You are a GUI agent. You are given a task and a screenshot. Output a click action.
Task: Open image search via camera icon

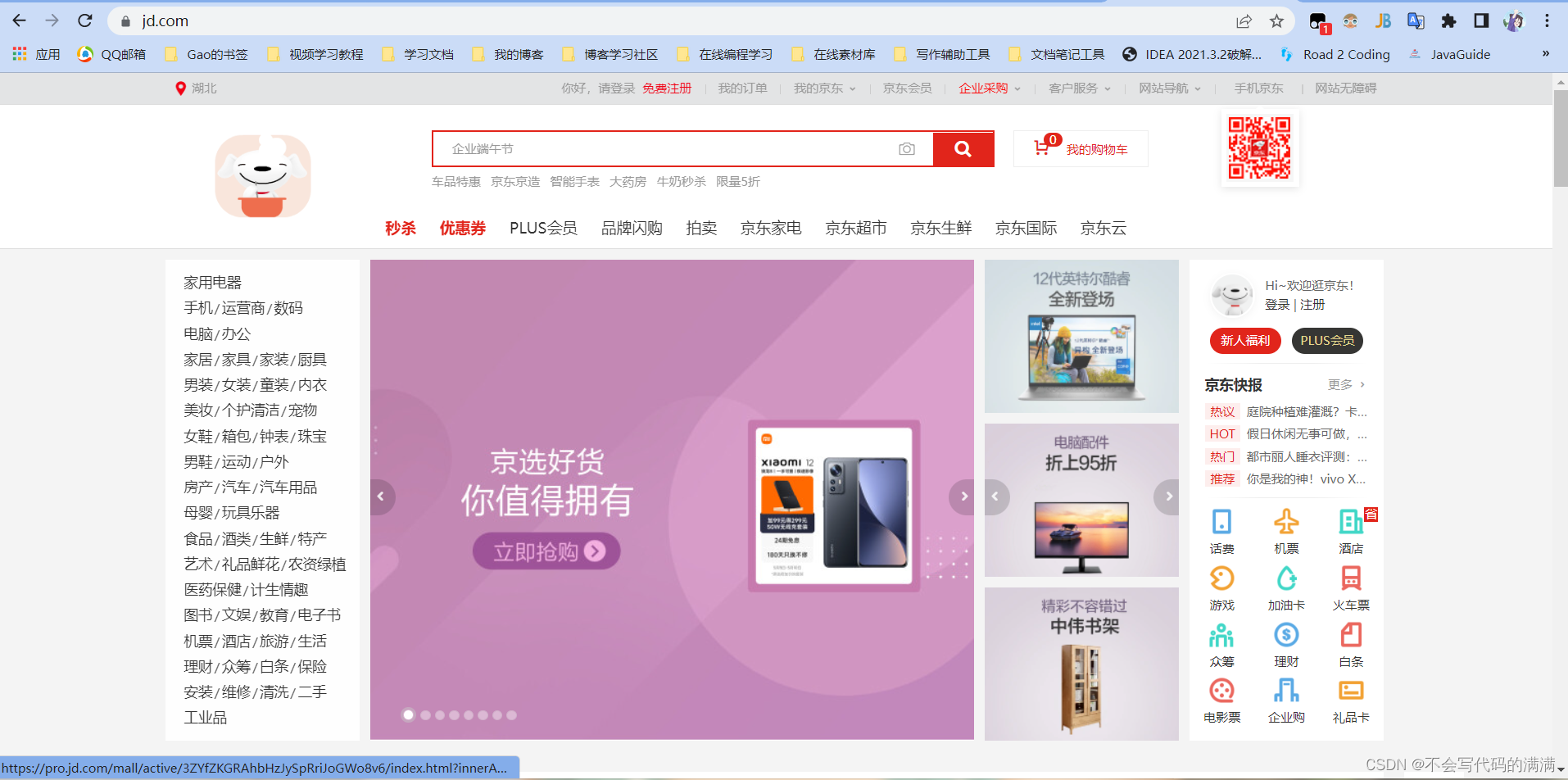(x=907, y=149)
